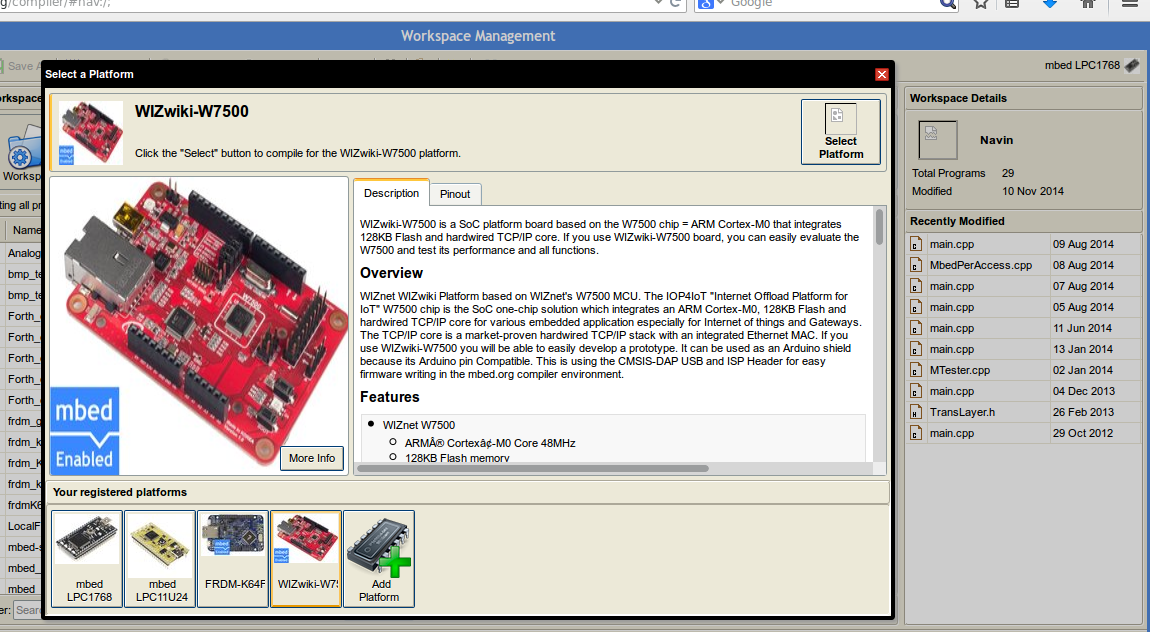Open MTester.cpp from the recent files
This screenshot has height=632, width=1150.
(x=959, y=369)
